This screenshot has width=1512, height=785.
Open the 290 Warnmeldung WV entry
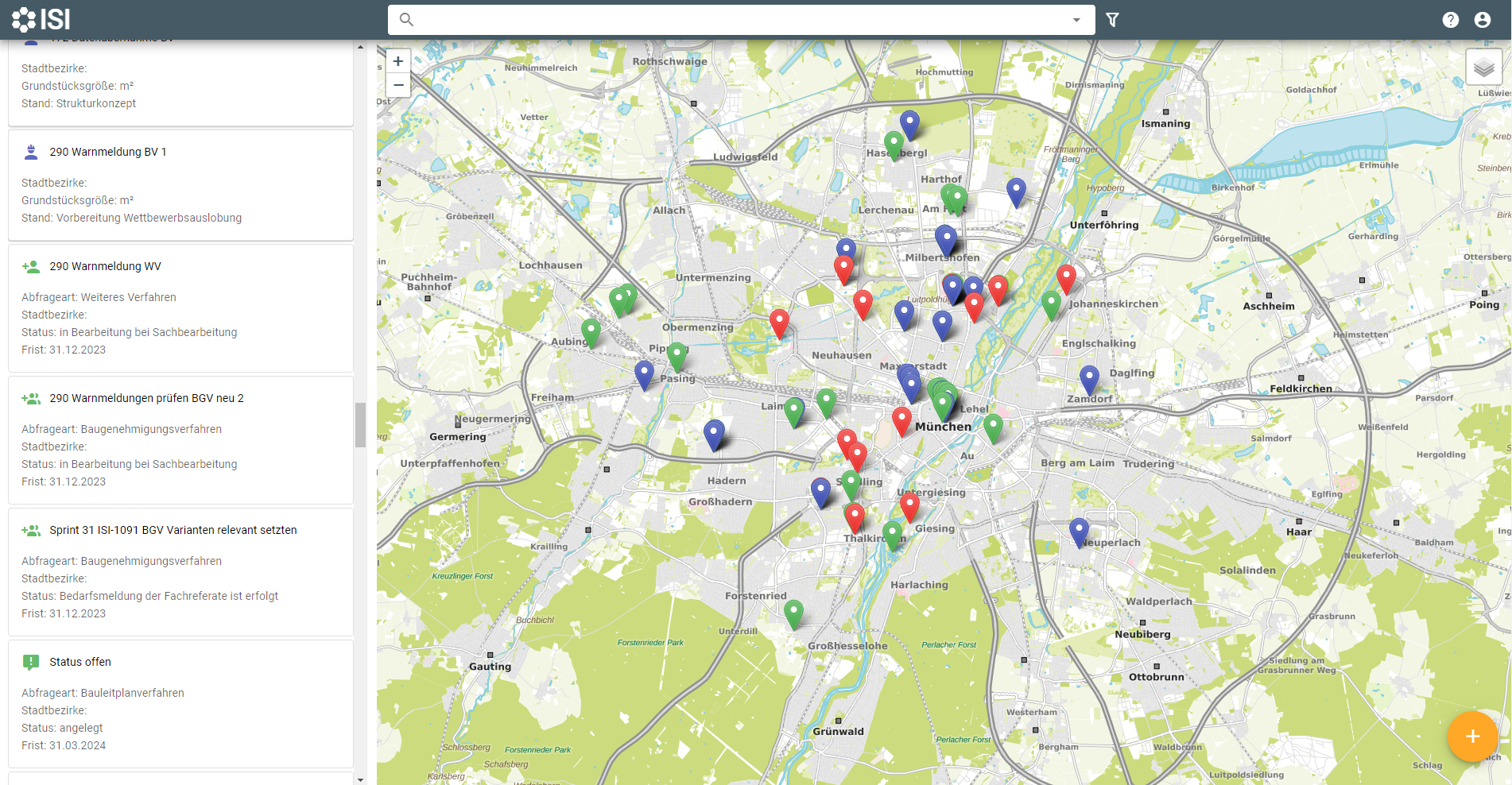[x=105, y=266]
